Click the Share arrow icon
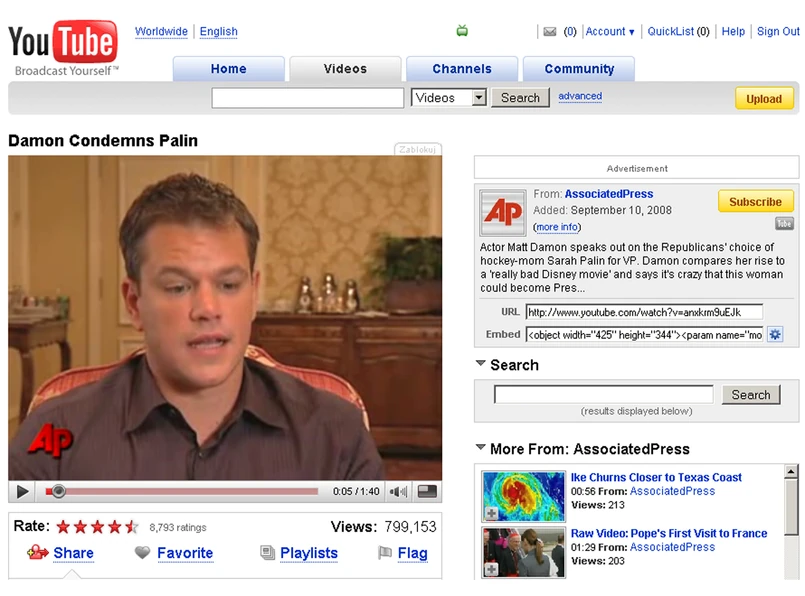The height and width of the screenshot is (596, 805). click(37, 552)
